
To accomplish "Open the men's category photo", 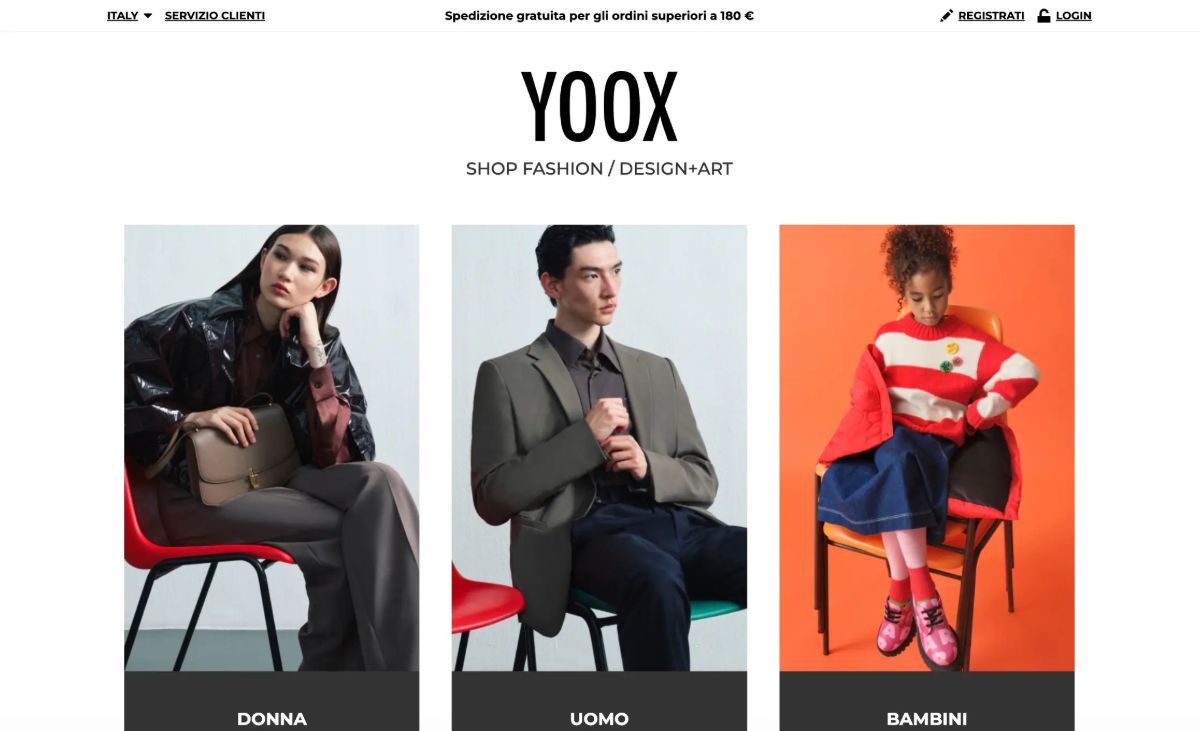I will [x=599, y=448].
